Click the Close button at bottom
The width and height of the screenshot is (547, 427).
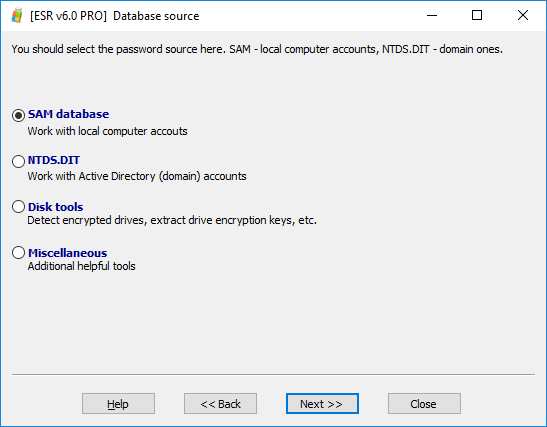(424, 404)
